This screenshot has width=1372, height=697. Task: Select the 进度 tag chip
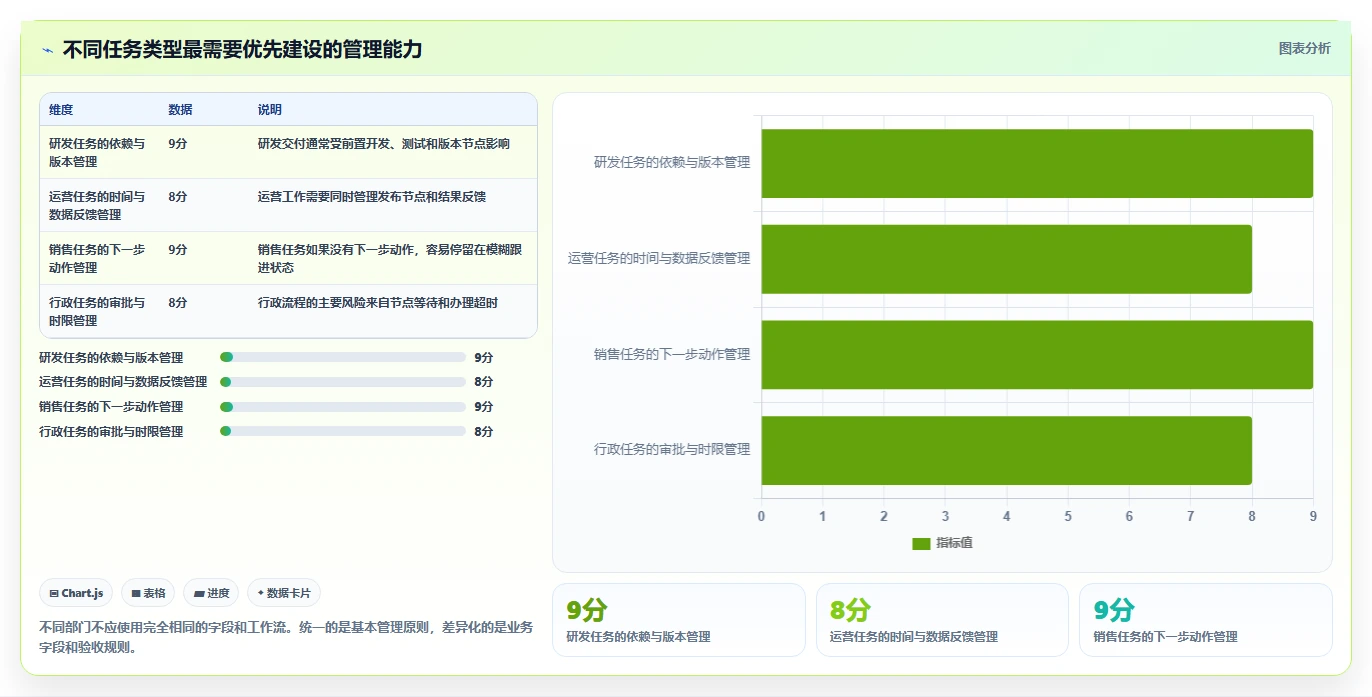pyautogui.click(x=212, y=593)
